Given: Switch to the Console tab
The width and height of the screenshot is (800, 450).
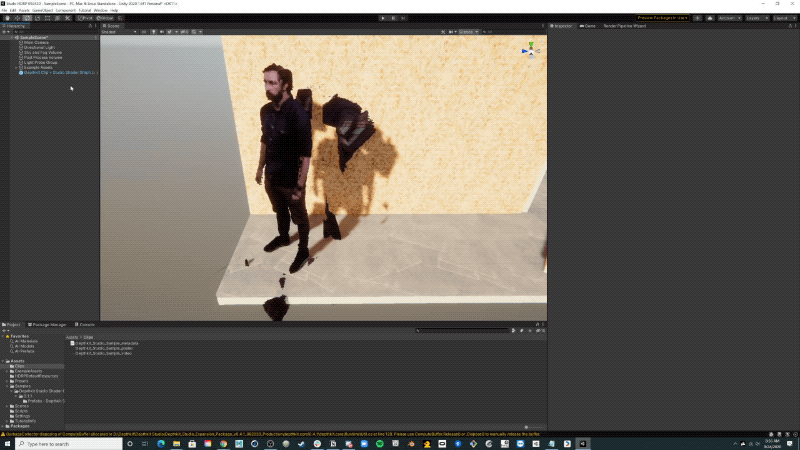Looking at the screenshot, I should (85, 324).
